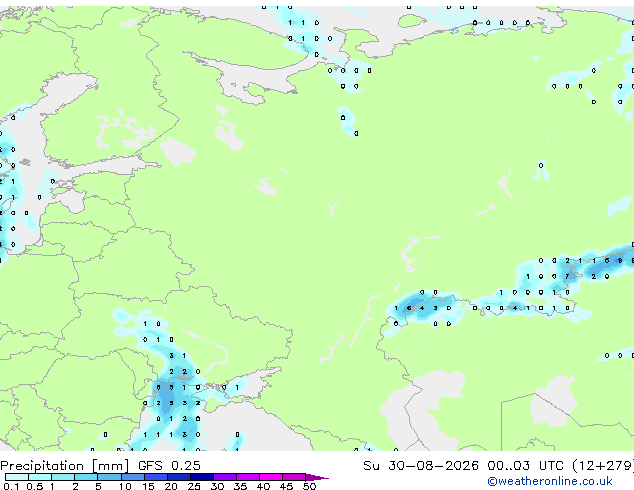Click the 45–50 mm legend color swatch
The image size is (634, 490).
click(x=294, y=477)
